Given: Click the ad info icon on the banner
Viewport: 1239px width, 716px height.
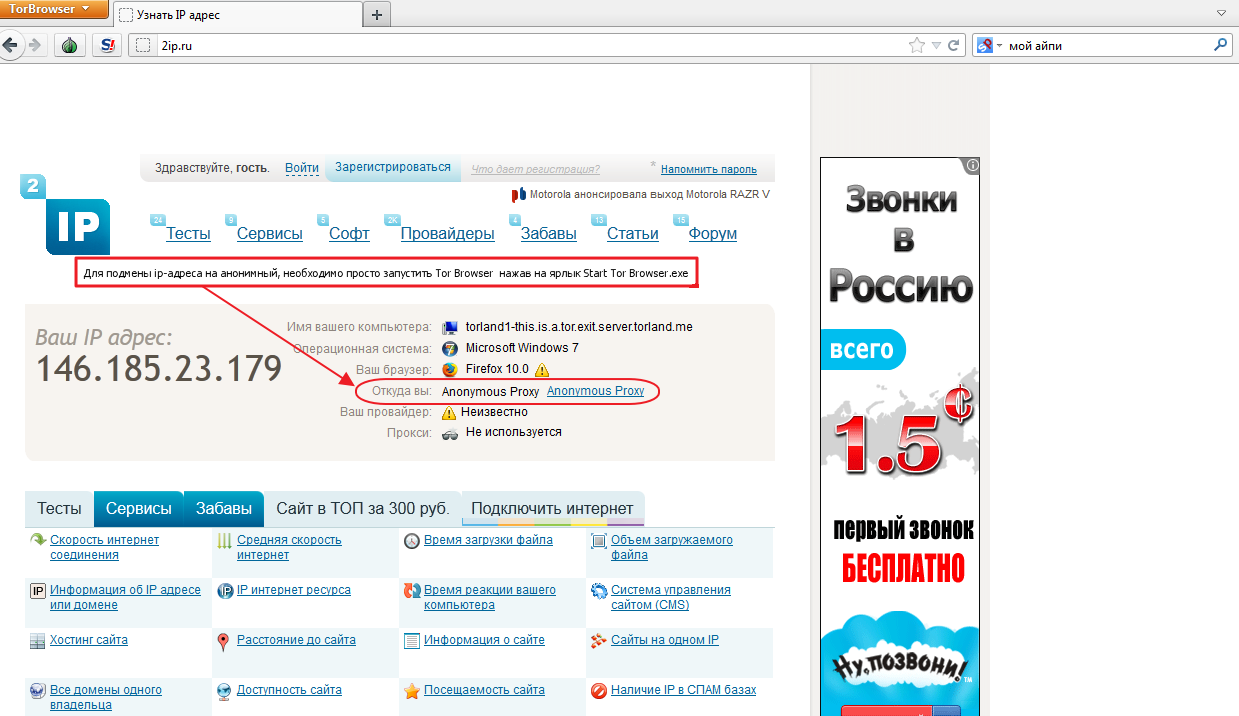Looking at the screenshot, I should pyautogui.click(x=972, y=166).
